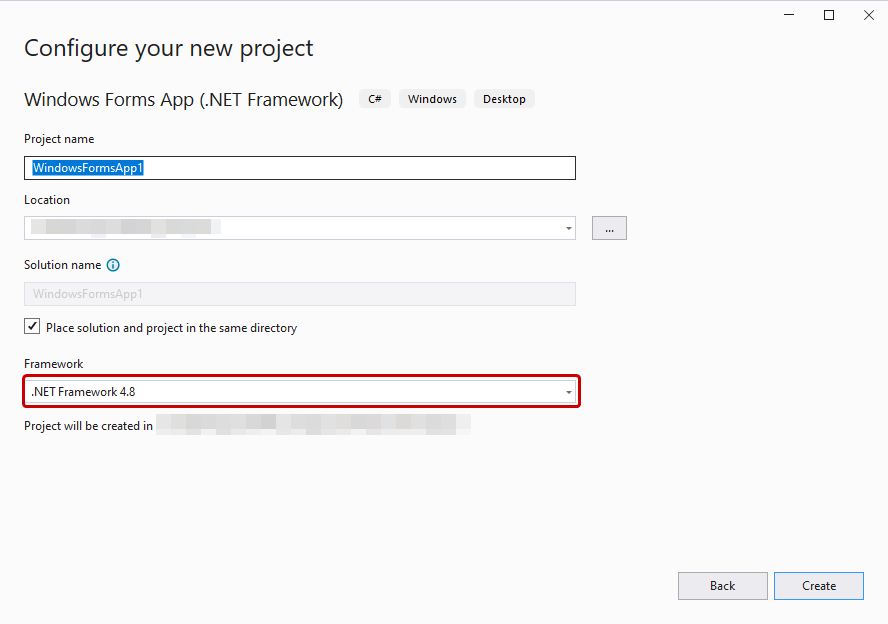888x624 pixels.
Task: Click the browse ellipsis button beside Location
Action: 609,228
